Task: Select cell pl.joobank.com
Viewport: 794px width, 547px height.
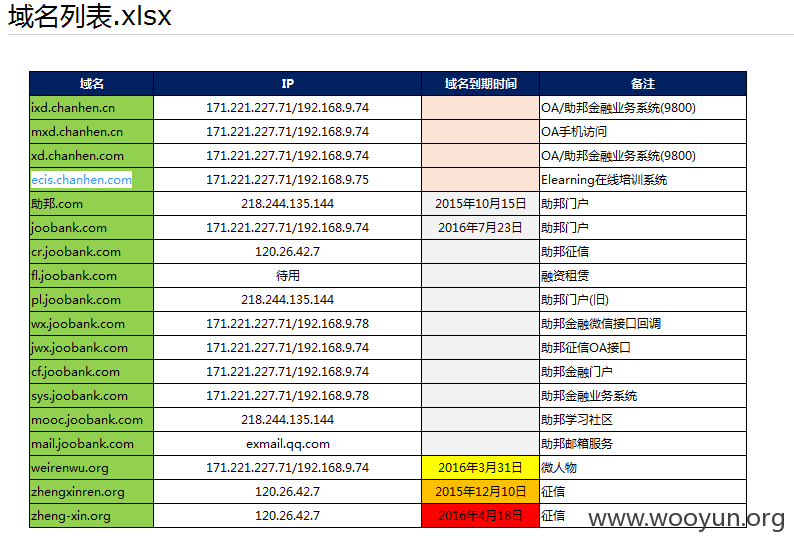Action: [92, 299]
